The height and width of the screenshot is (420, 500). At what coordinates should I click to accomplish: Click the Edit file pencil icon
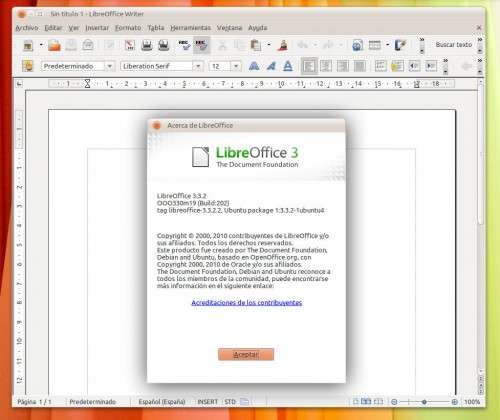[x=109, y=45]
